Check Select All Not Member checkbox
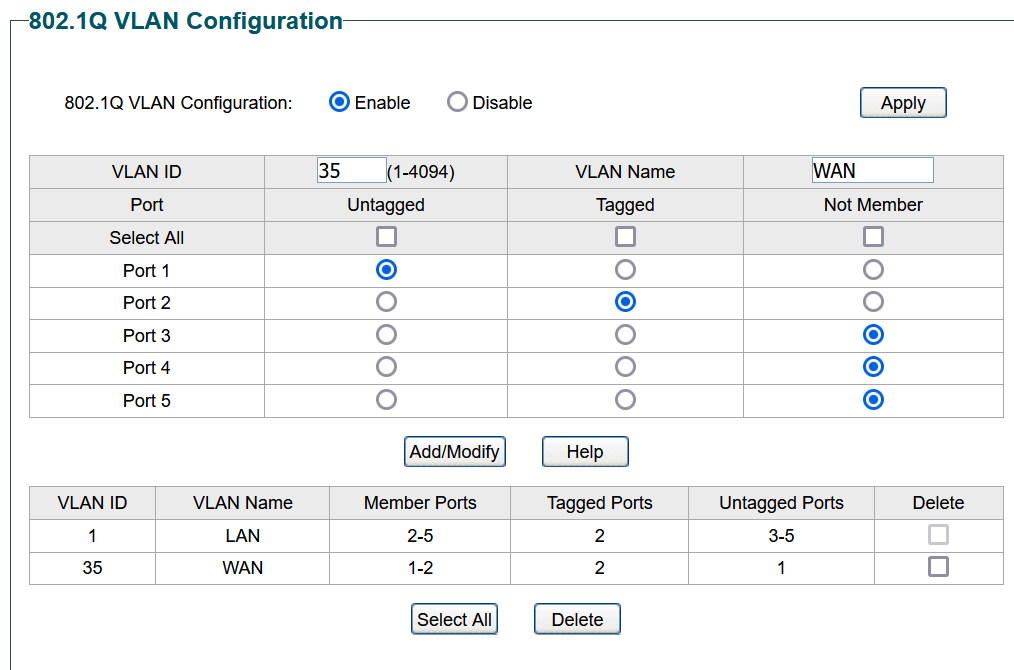This screenshot has height=670, width=1014. [x=873, y=237]
